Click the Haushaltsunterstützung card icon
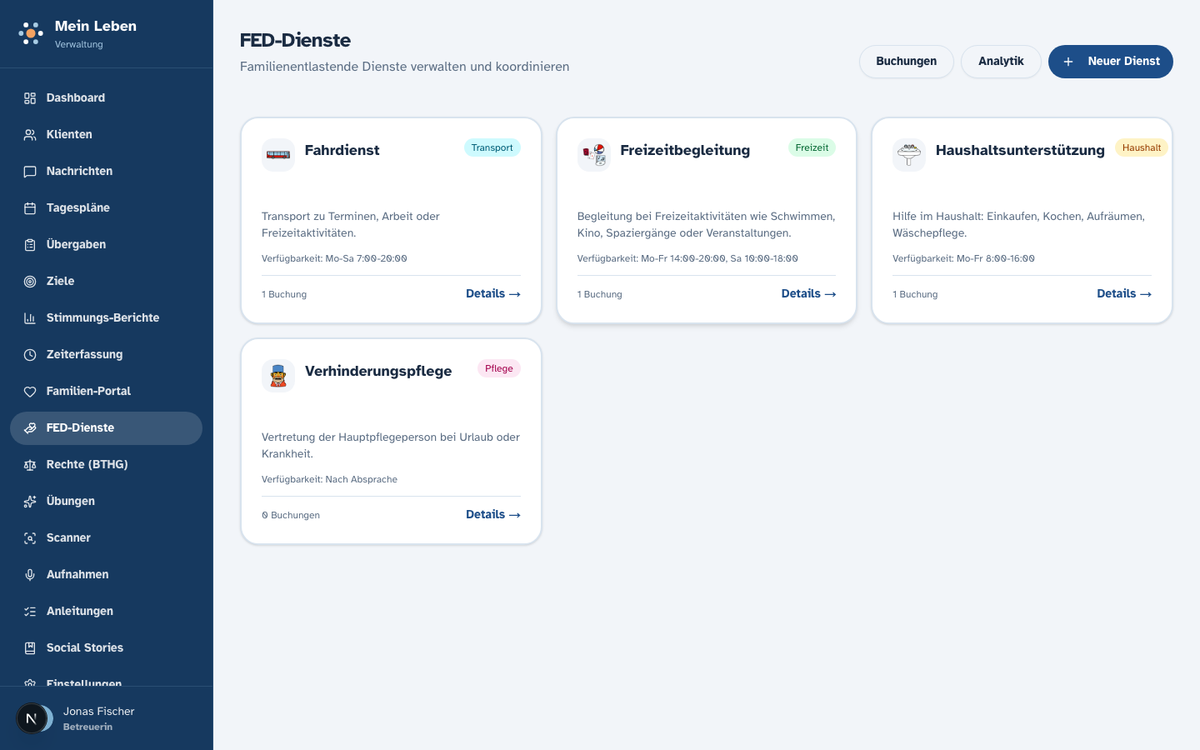 click(909, 155)
